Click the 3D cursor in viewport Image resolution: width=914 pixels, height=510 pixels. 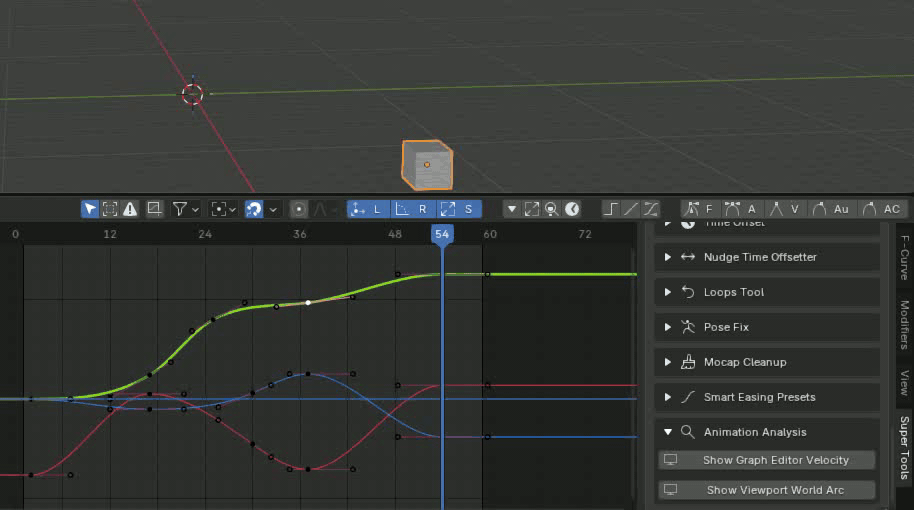[x=192, y=94]
